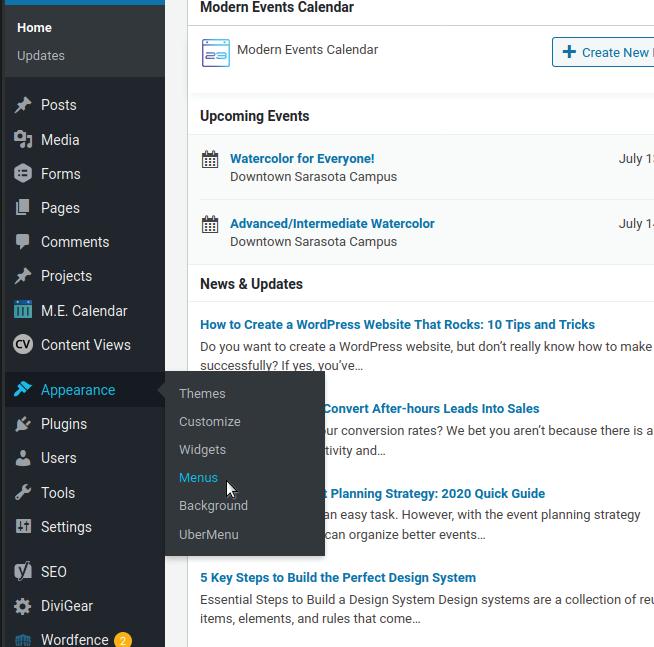This screenshot has height=647, width=654.
Task: Click the Appearance paintbrush icon
Action: click(x=23, y=389)
